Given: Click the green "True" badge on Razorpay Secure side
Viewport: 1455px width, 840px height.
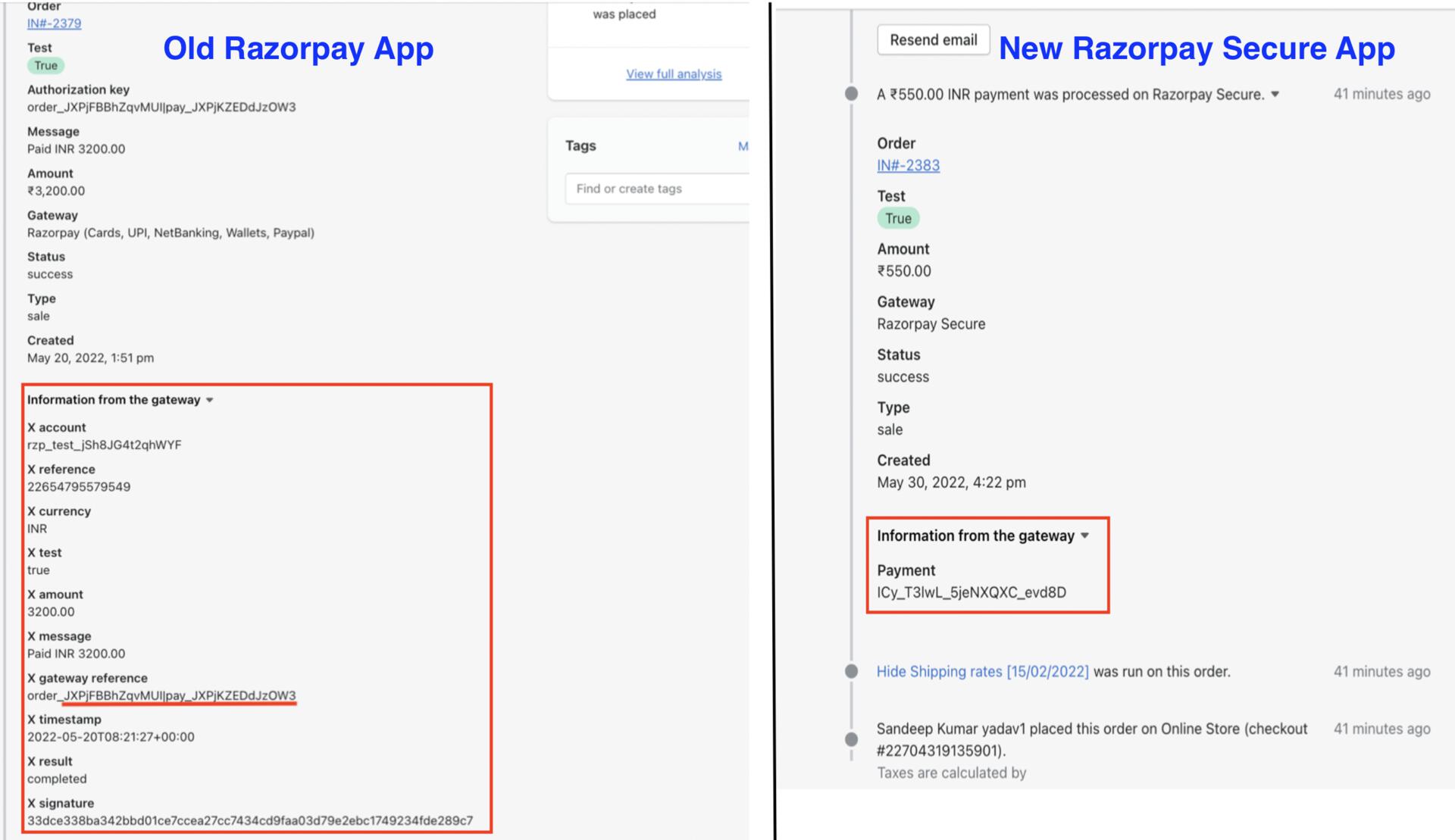Looking at the screenshot, I should point(899,218).
